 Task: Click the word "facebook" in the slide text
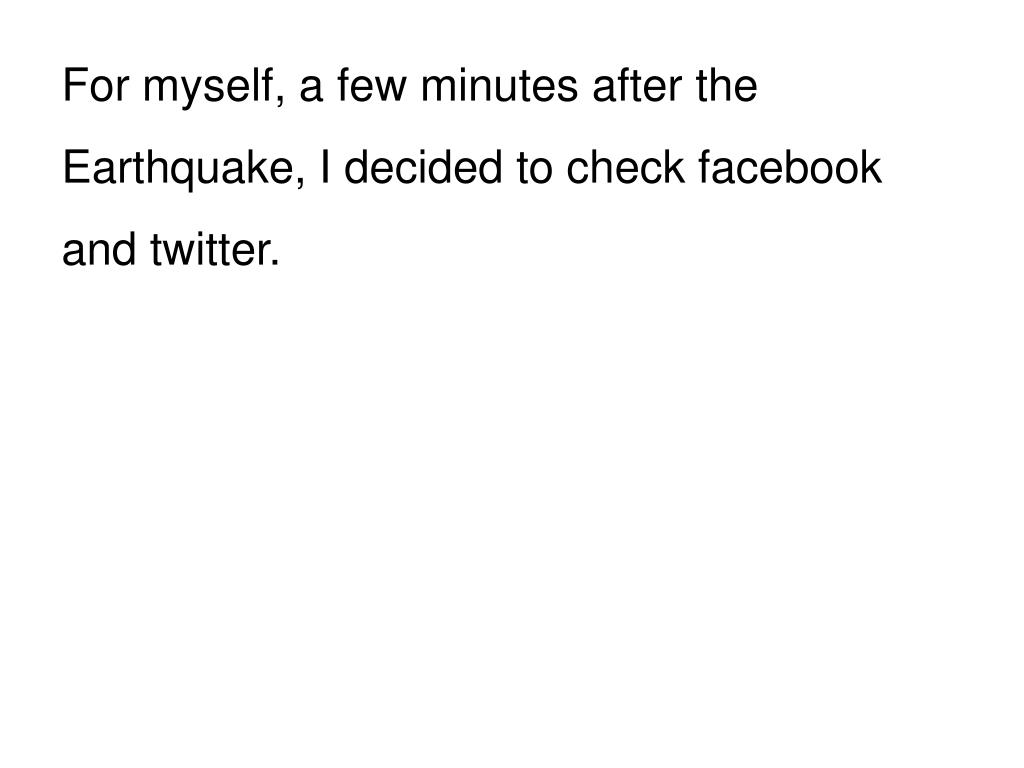pos(790,167)
